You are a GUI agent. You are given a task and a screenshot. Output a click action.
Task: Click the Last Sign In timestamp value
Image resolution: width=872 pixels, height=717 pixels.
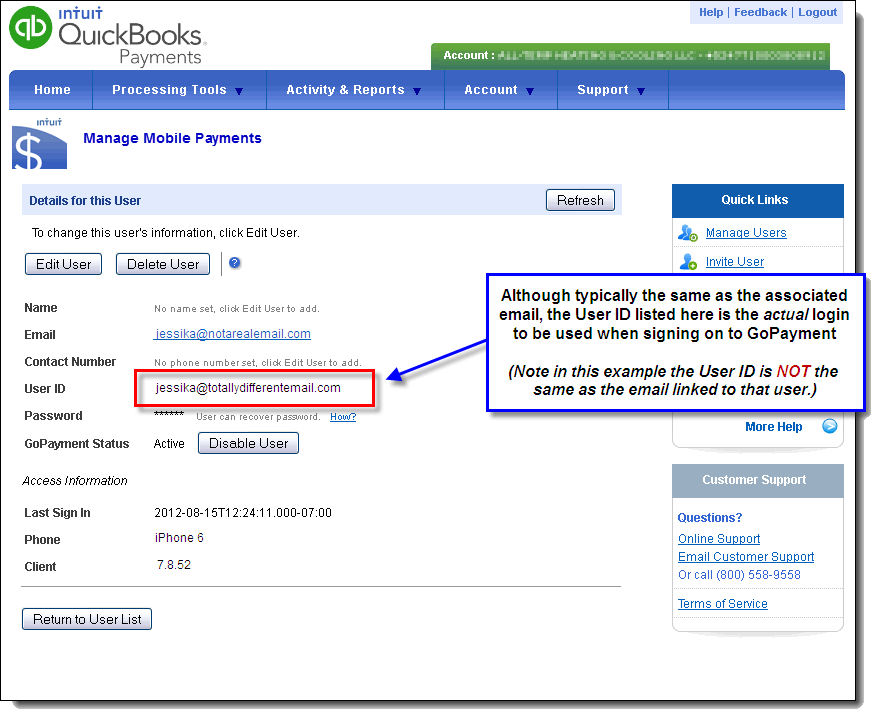pyautogui.click(x=243, y=512)
